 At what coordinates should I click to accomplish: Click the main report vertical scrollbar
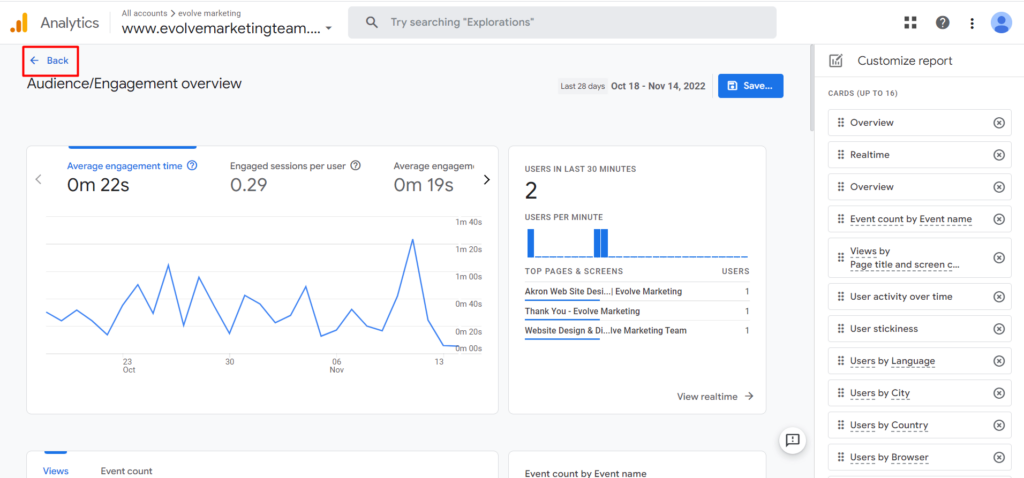(x=812, y=88)
